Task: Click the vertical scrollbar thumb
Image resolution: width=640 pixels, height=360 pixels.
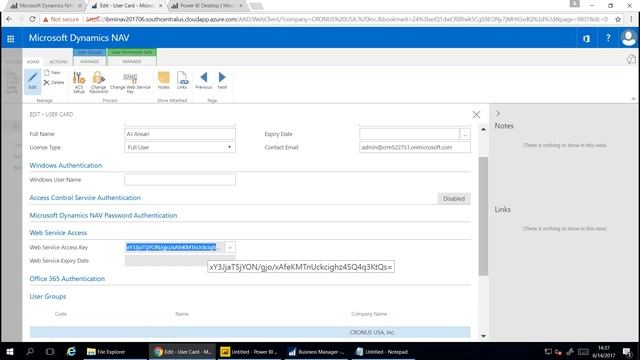Action: [483, 216]
